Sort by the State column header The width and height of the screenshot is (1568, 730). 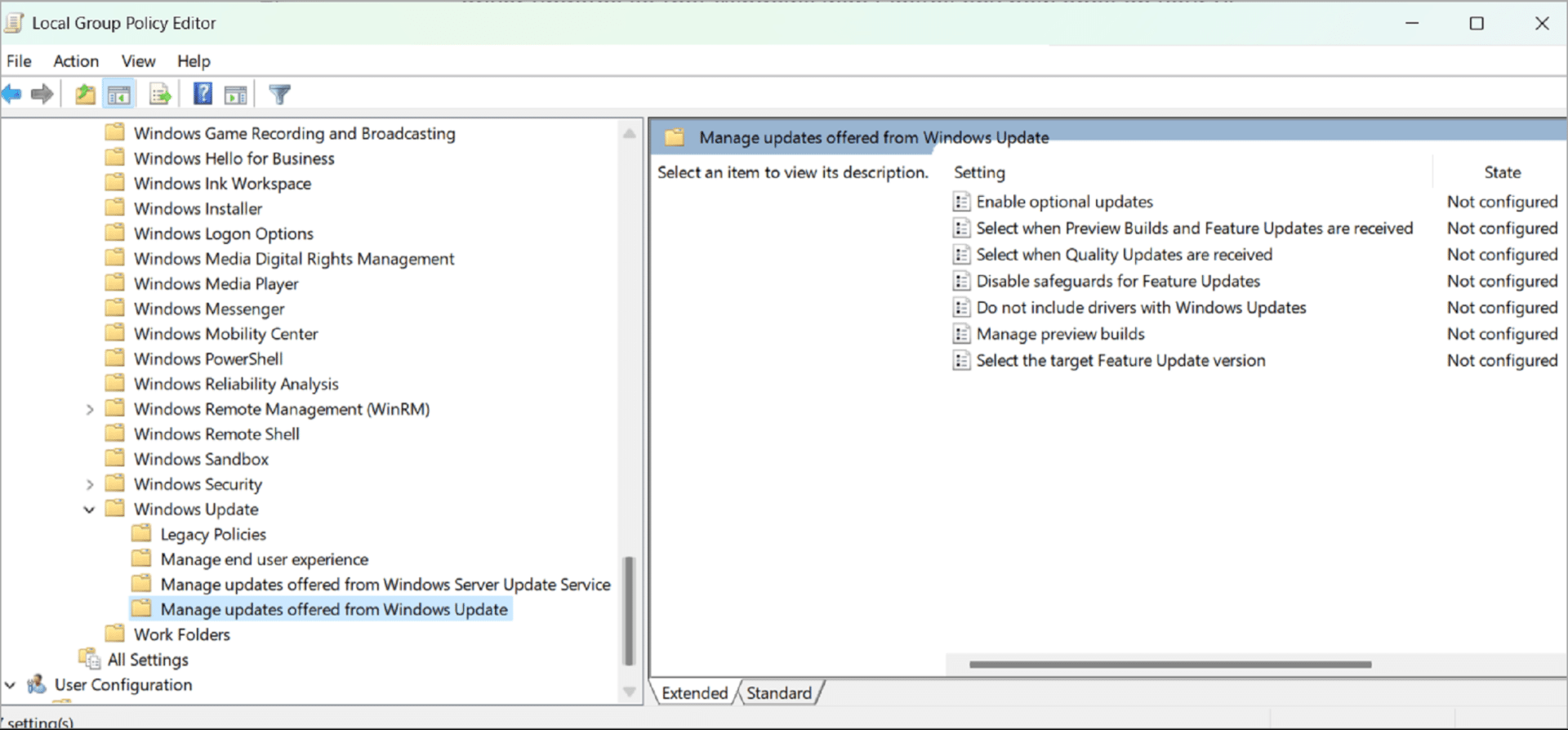click(x=1502, y=172)
